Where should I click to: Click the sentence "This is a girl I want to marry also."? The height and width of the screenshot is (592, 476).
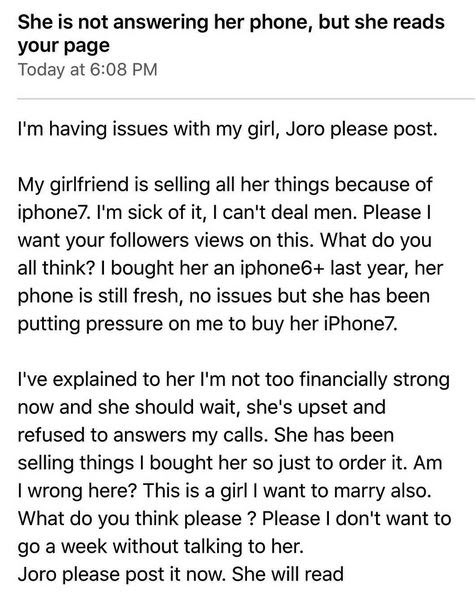coord(287,491)
